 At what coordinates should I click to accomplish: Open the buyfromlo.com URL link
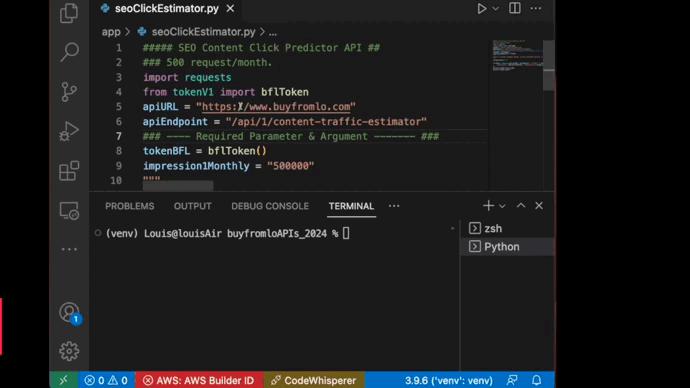pos(276,107)
